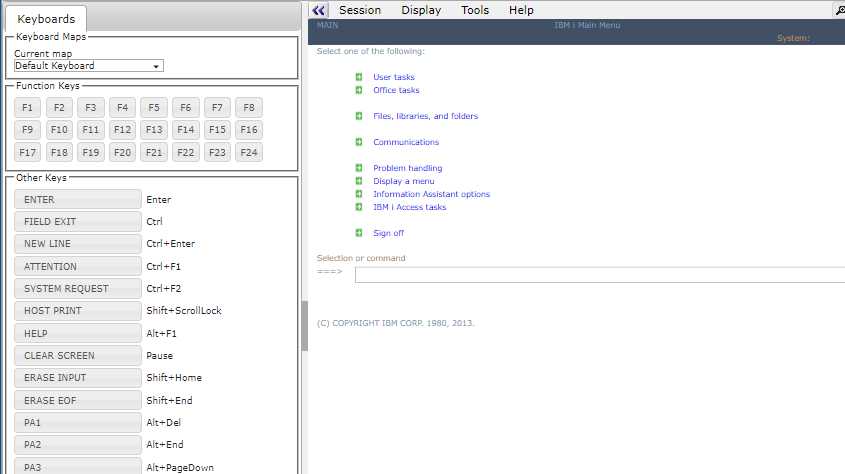Click the F7 function key button

click(217, 108)
